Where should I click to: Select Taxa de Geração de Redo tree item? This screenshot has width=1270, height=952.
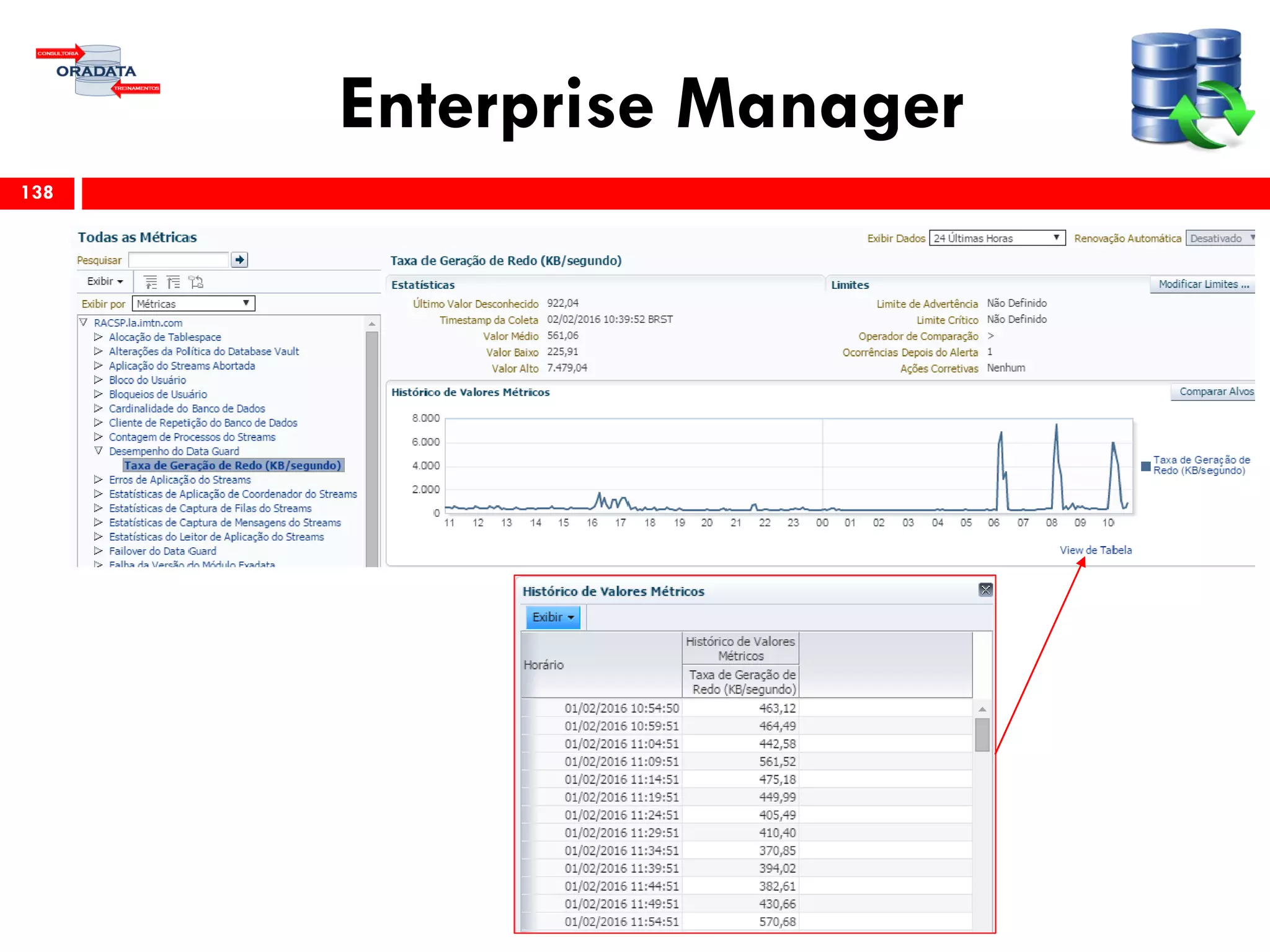click(233, 465)
